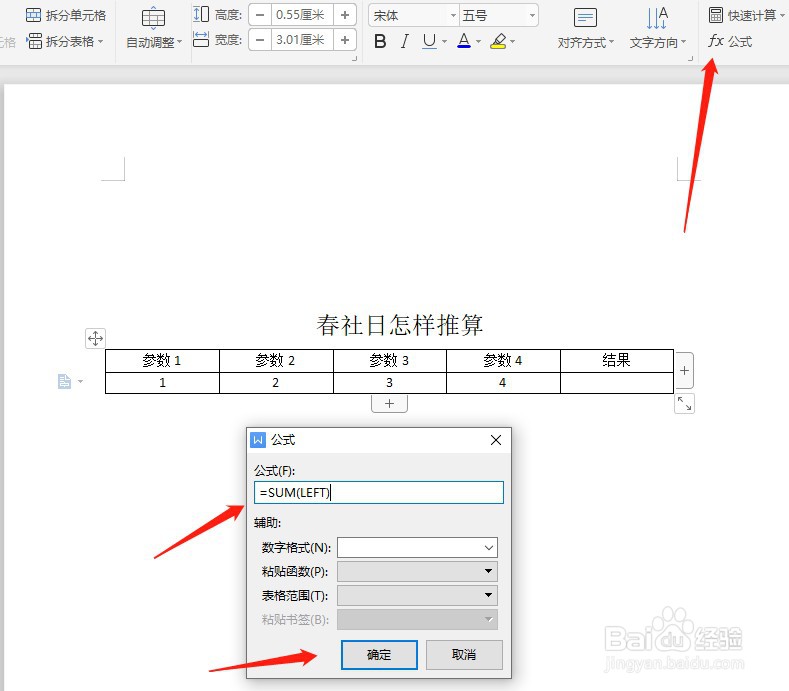Screen dimensions: 789x691
Task: Expand the highlight color options arrow
Action: 513,41
